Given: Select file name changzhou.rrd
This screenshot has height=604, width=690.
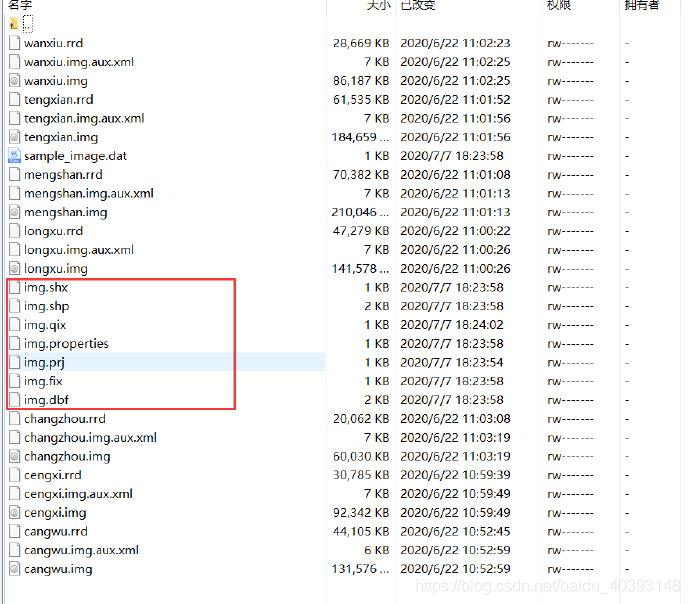Looking at the screenshot, I should 65,419.
